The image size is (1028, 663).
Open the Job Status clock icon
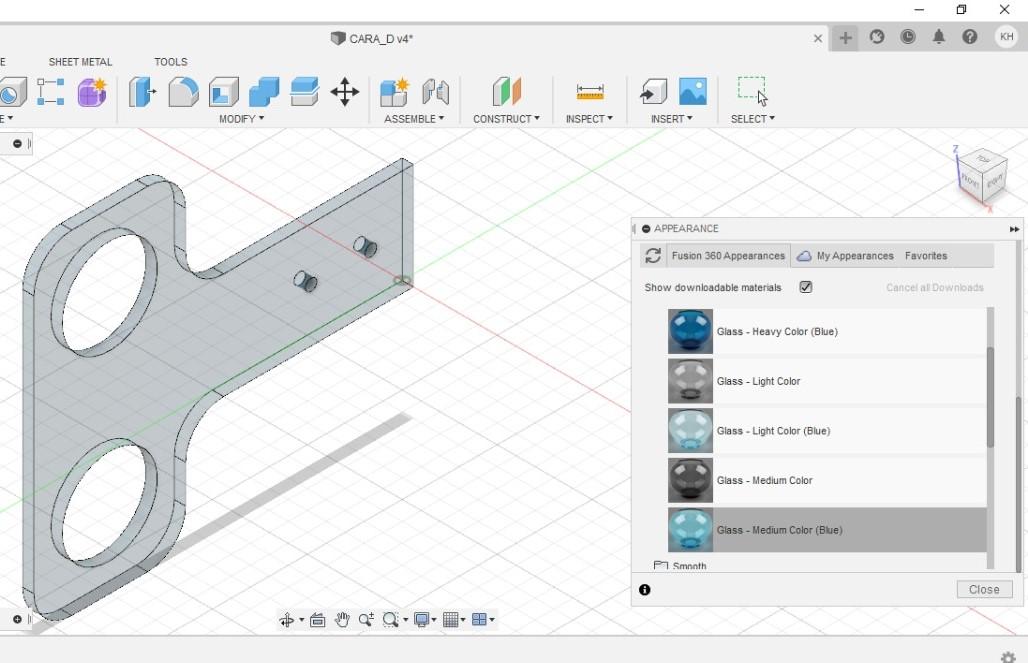[908, 37]
